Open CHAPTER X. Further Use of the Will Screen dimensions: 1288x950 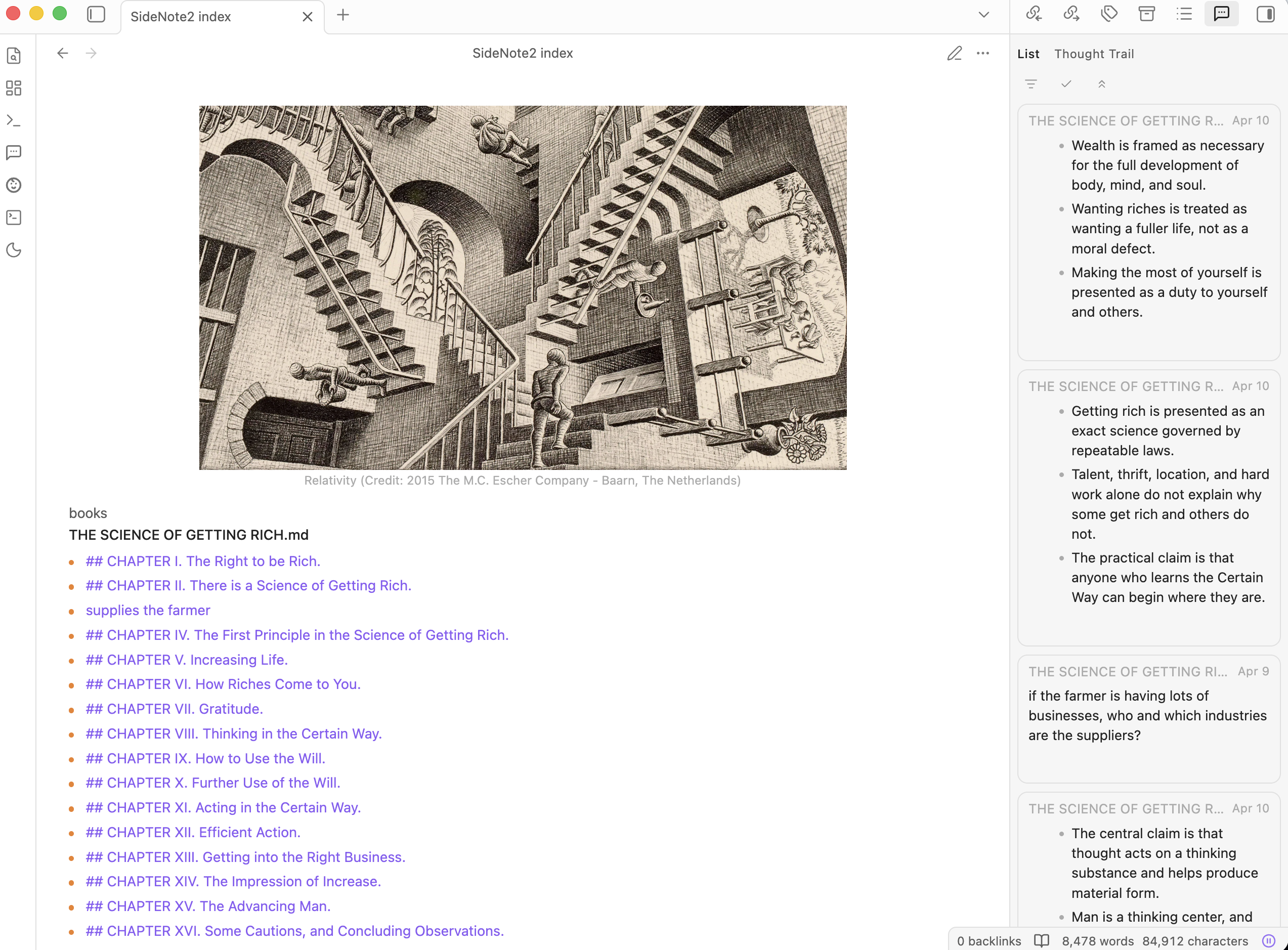click(213, 783)
